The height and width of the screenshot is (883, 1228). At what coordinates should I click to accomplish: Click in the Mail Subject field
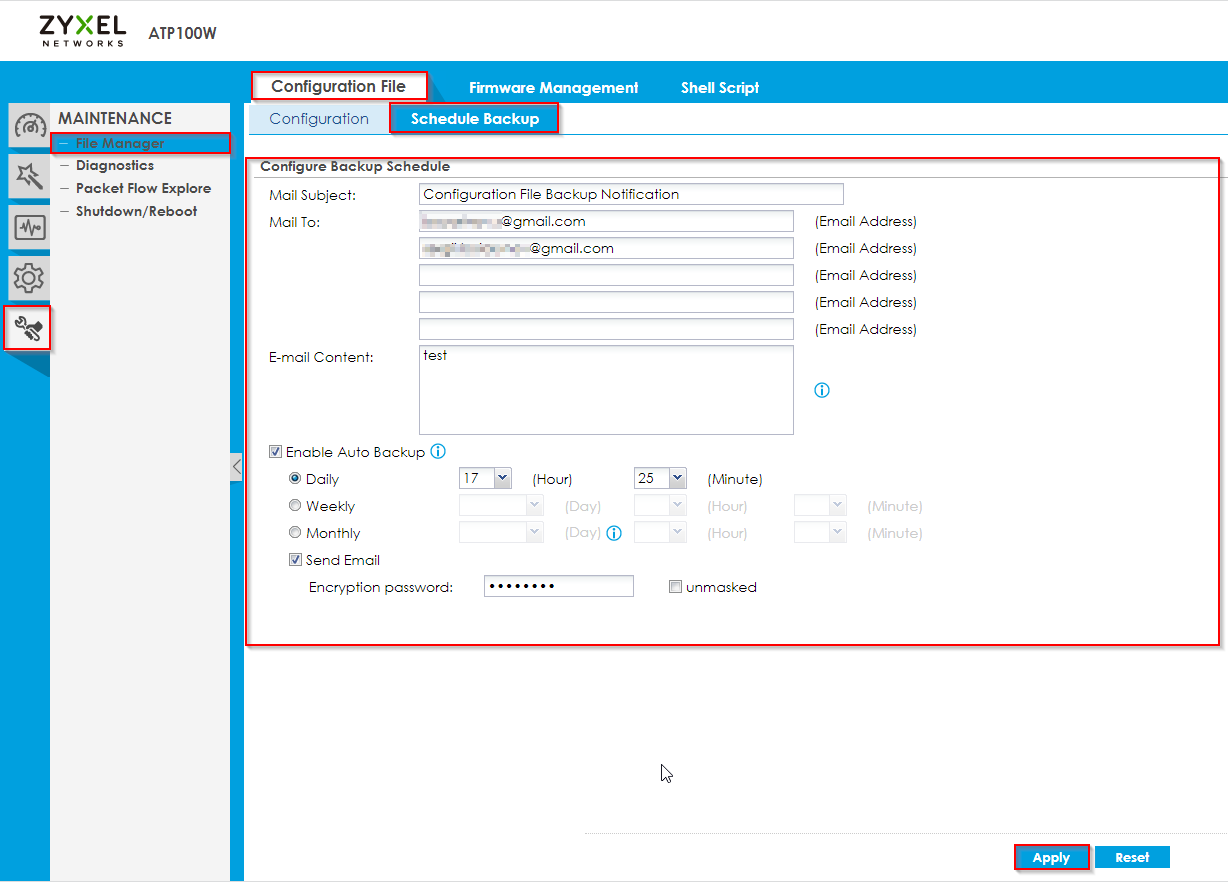(630, 195)
